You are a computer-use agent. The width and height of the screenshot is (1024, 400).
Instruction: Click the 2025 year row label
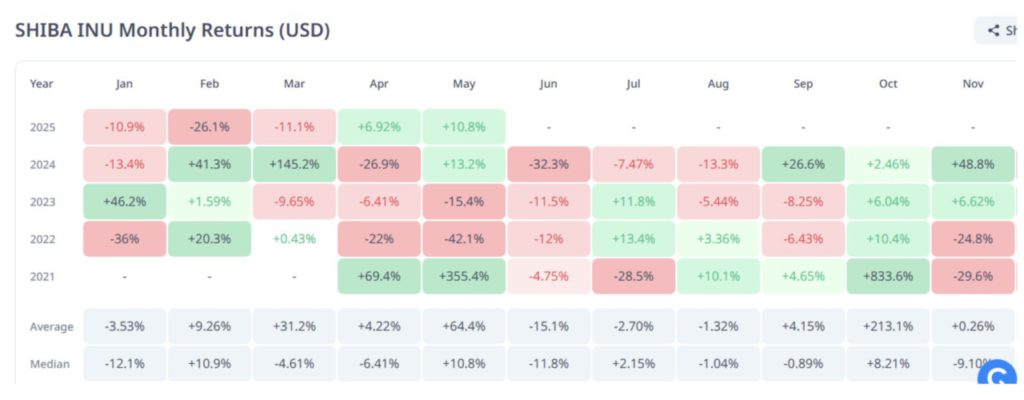coord(43,126)
